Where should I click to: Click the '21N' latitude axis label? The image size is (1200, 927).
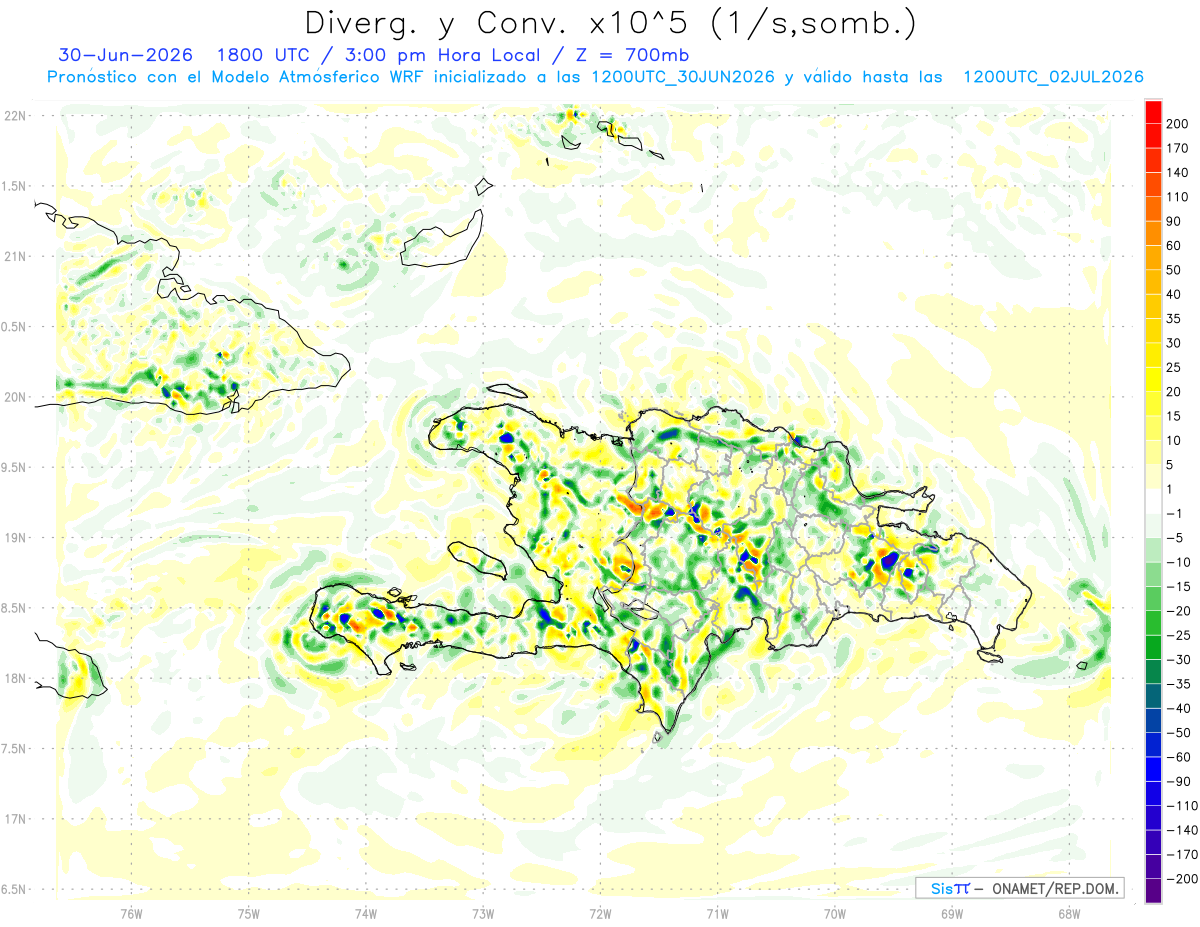(x=15, y=257)
